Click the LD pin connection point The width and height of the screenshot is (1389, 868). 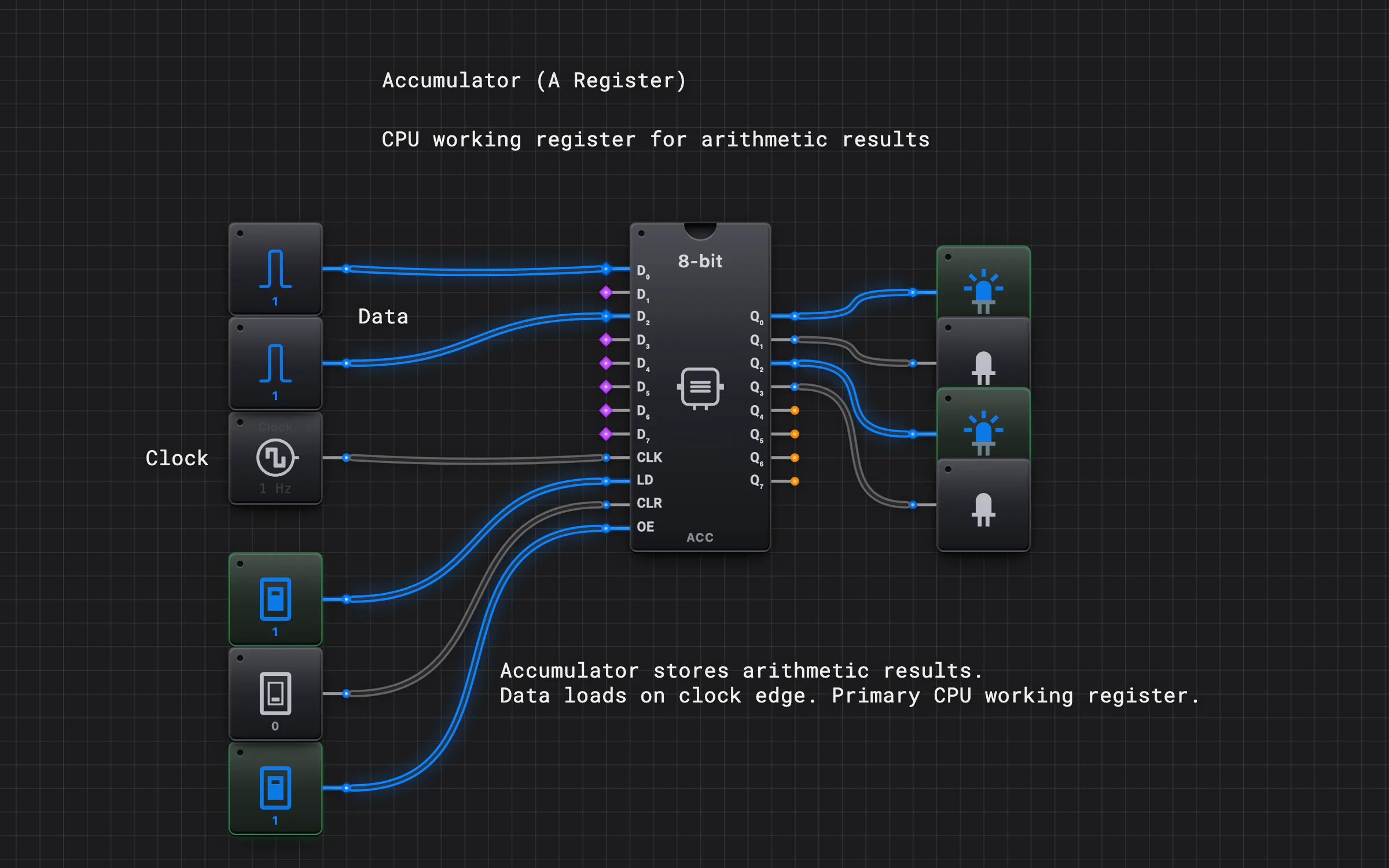pyautogui.click(x=606, y=481)
